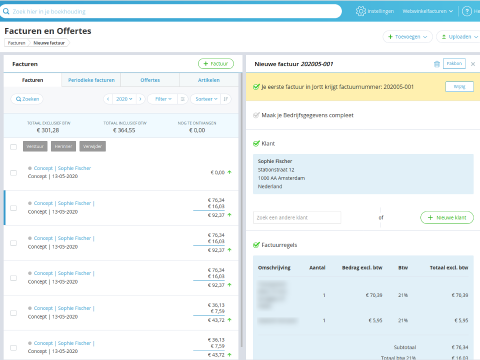Click the green check icon next to Factuurregels
Image resolution: width=480 pixels, height=360 pixels.
point(256,245)
